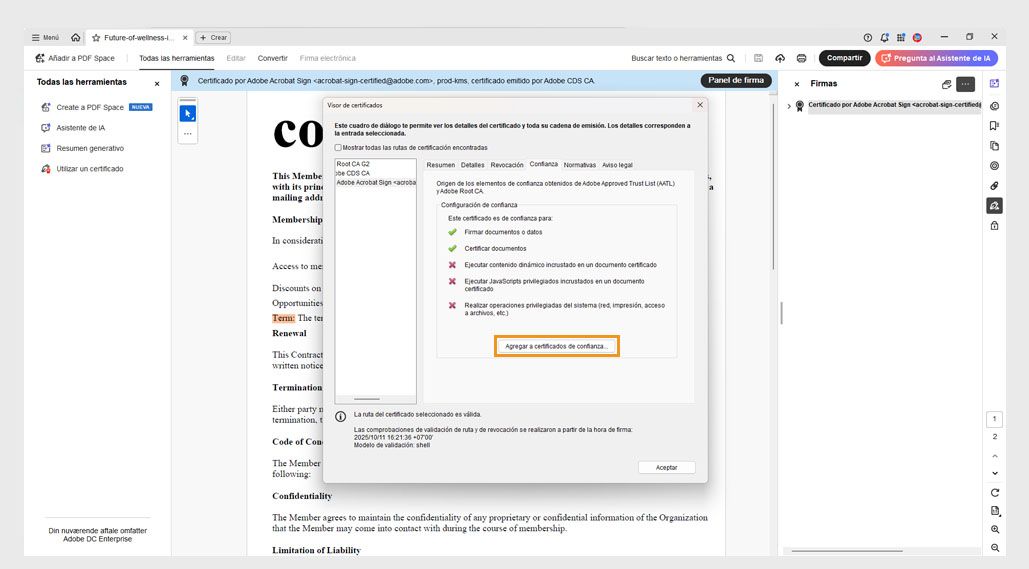Go to the previous page arrow
This screenshot has width=1029, height=569.
coord(994,455)
